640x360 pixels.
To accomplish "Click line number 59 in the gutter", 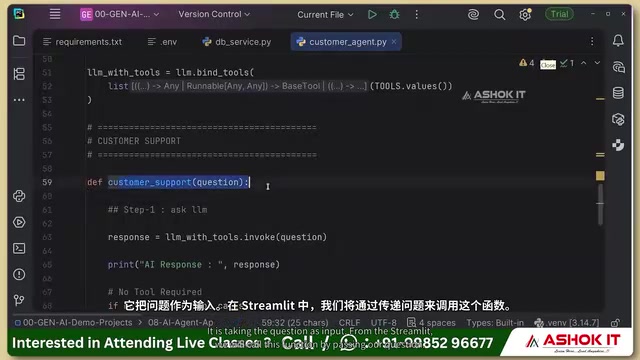I will click(47, 182).
